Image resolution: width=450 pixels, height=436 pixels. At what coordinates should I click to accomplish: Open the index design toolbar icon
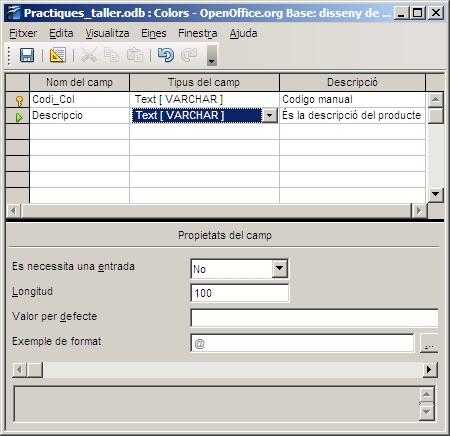(x=58, y=55)
